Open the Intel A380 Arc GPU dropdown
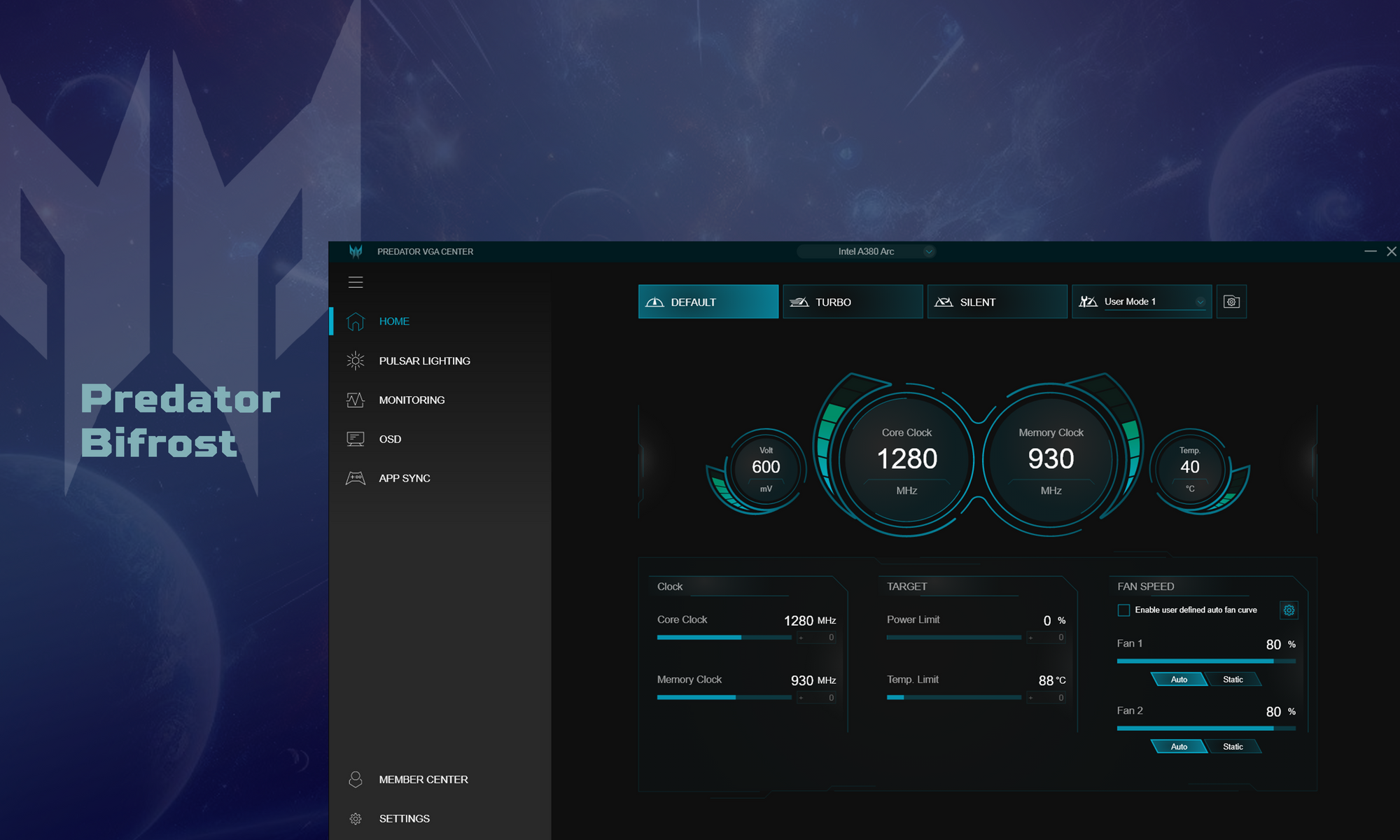The width and height of the screenshot is (1400, 840). point(867,251)
